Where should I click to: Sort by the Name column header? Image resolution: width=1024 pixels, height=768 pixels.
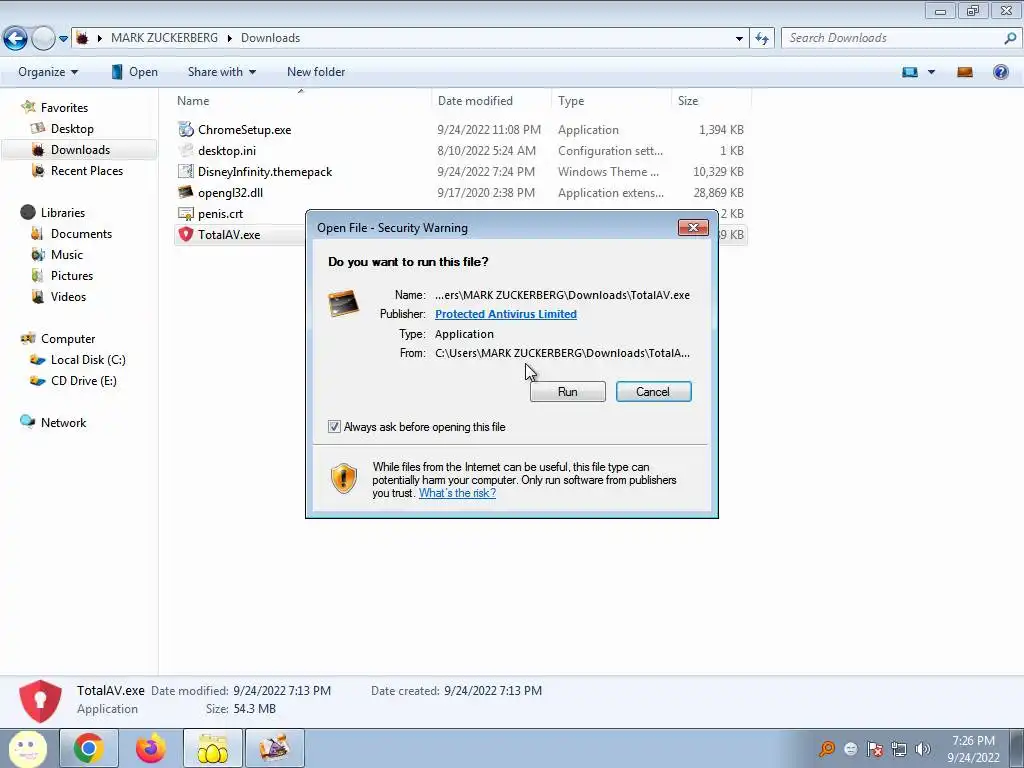300,101
